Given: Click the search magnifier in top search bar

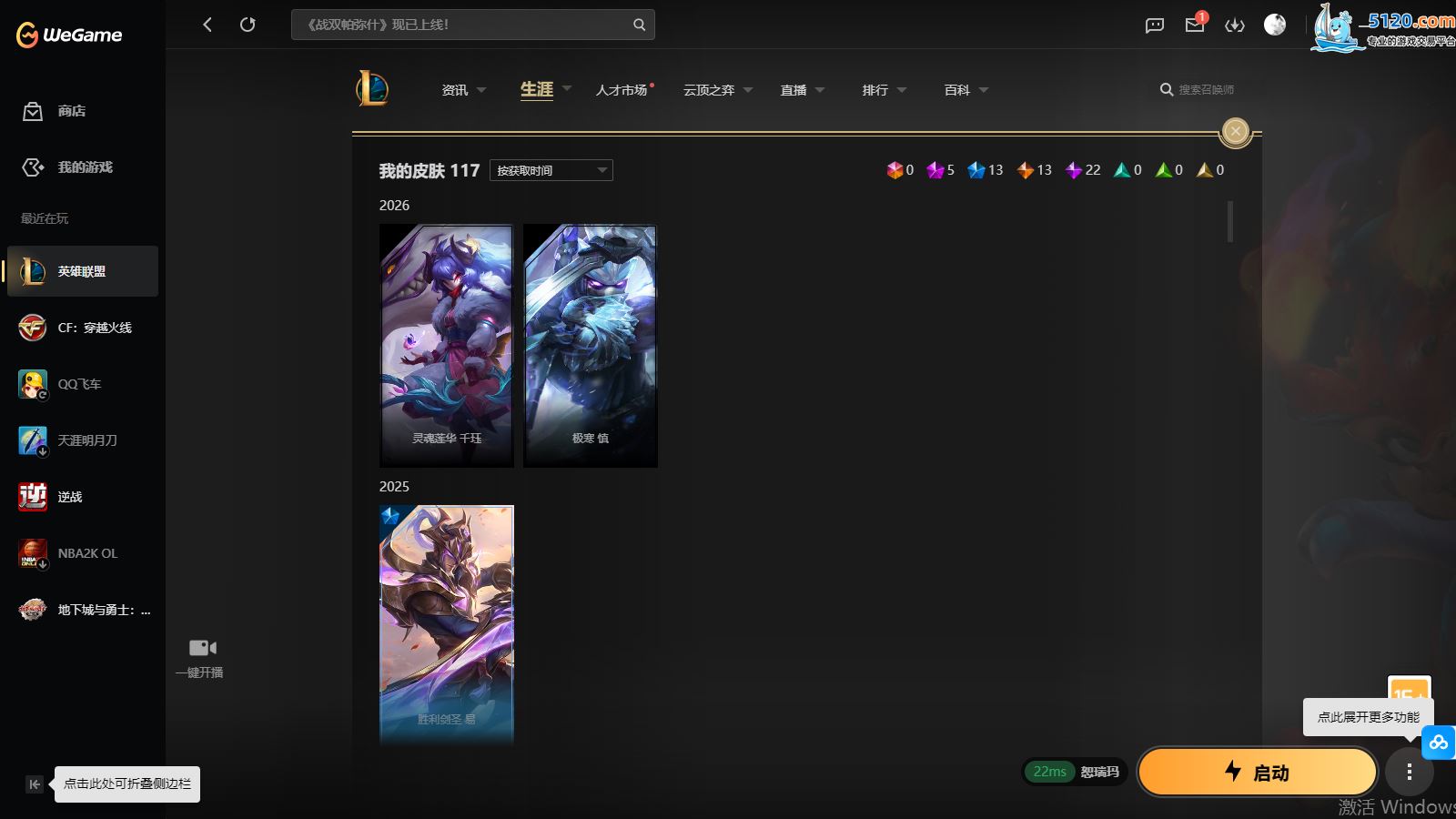Looking at the screenshot, I should point(640,25).
